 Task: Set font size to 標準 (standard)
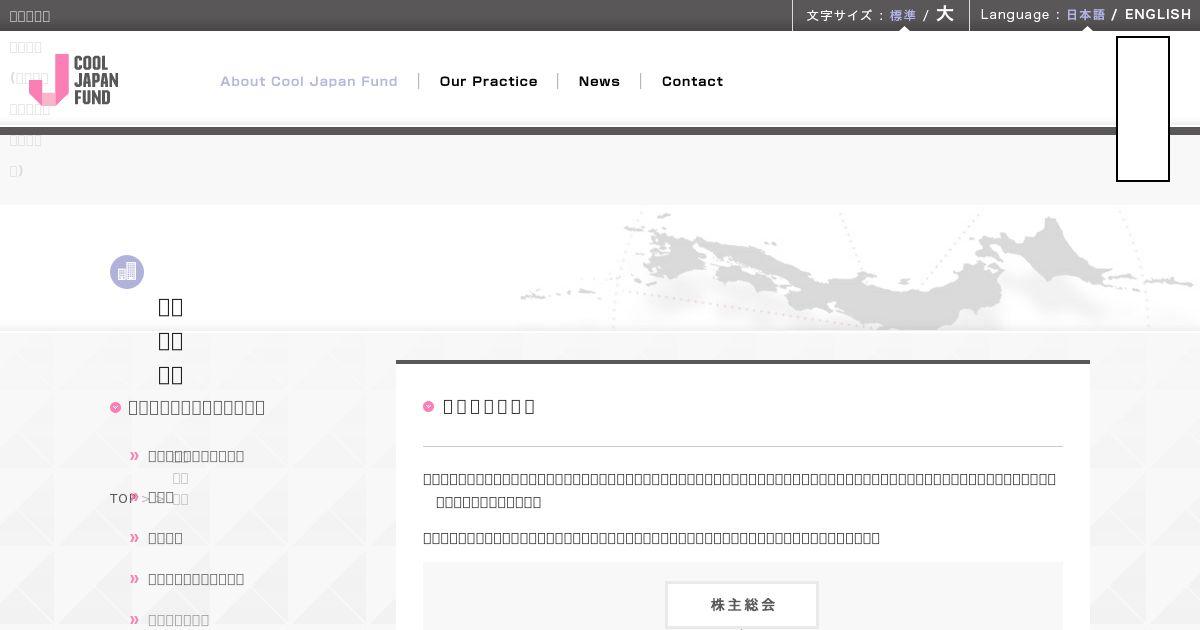pos(903,15)
